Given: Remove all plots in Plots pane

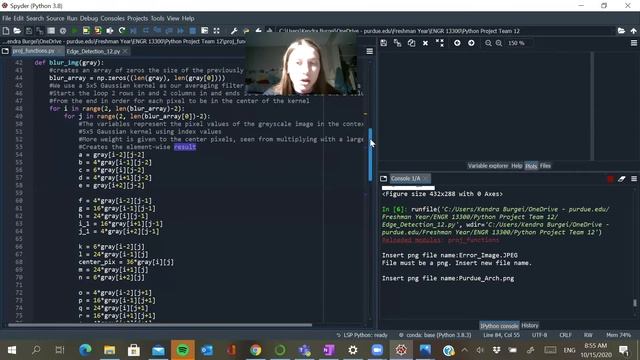Looking at the screenshot, I should 440,43.
